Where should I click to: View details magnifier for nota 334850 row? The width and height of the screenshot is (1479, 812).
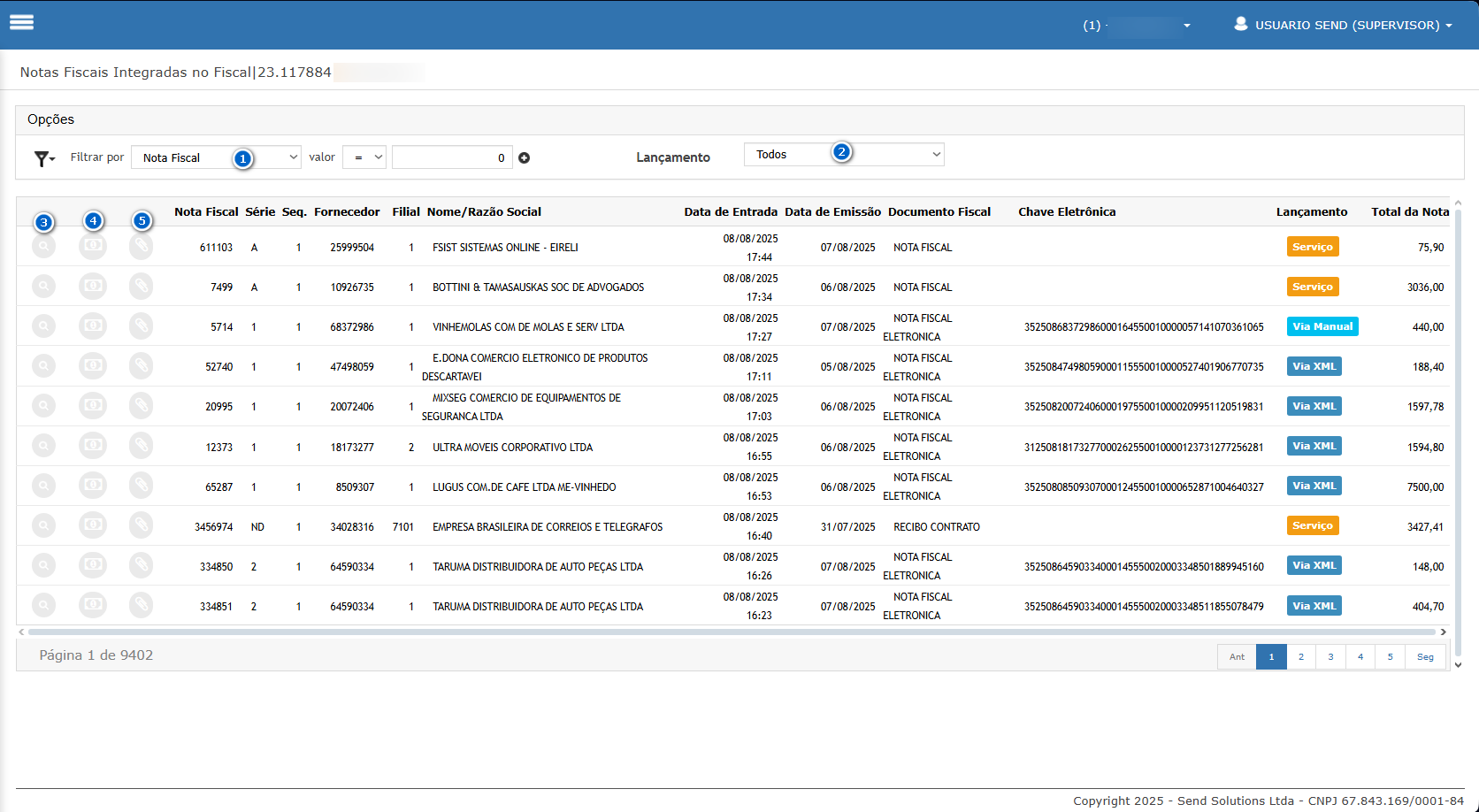[43, 564]
